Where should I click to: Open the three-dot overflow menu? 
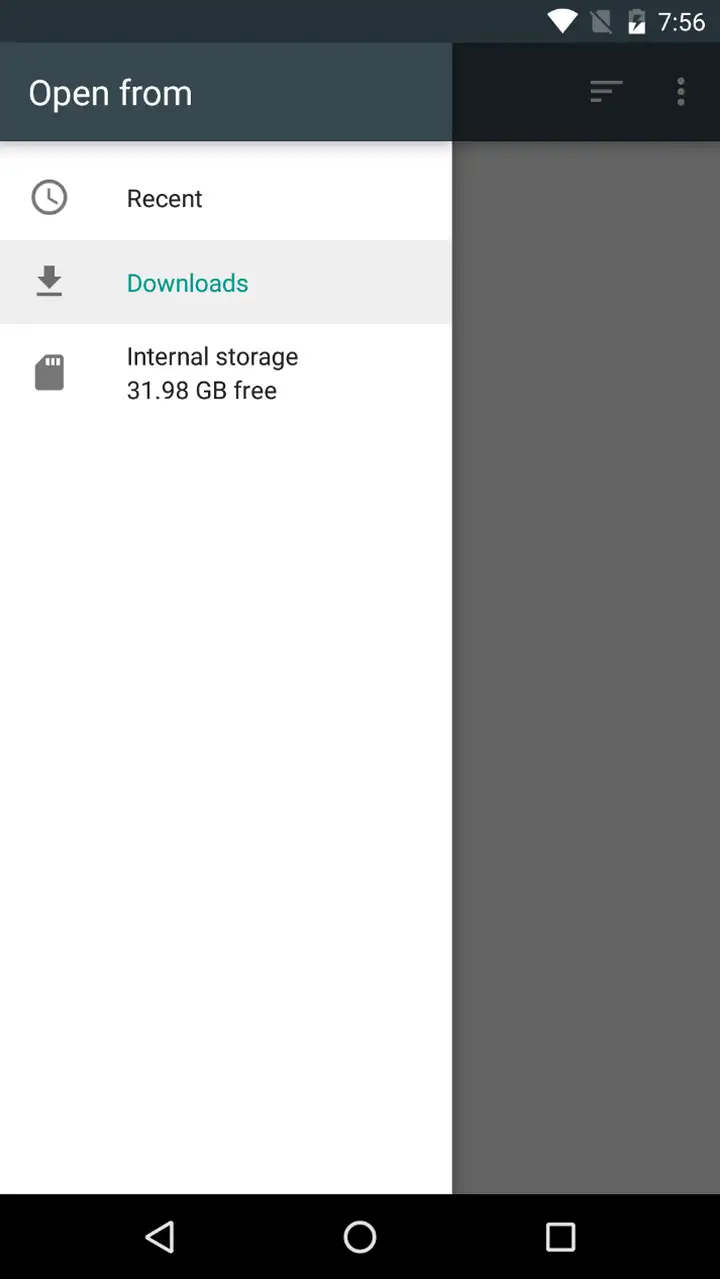(x=681, y=92)
